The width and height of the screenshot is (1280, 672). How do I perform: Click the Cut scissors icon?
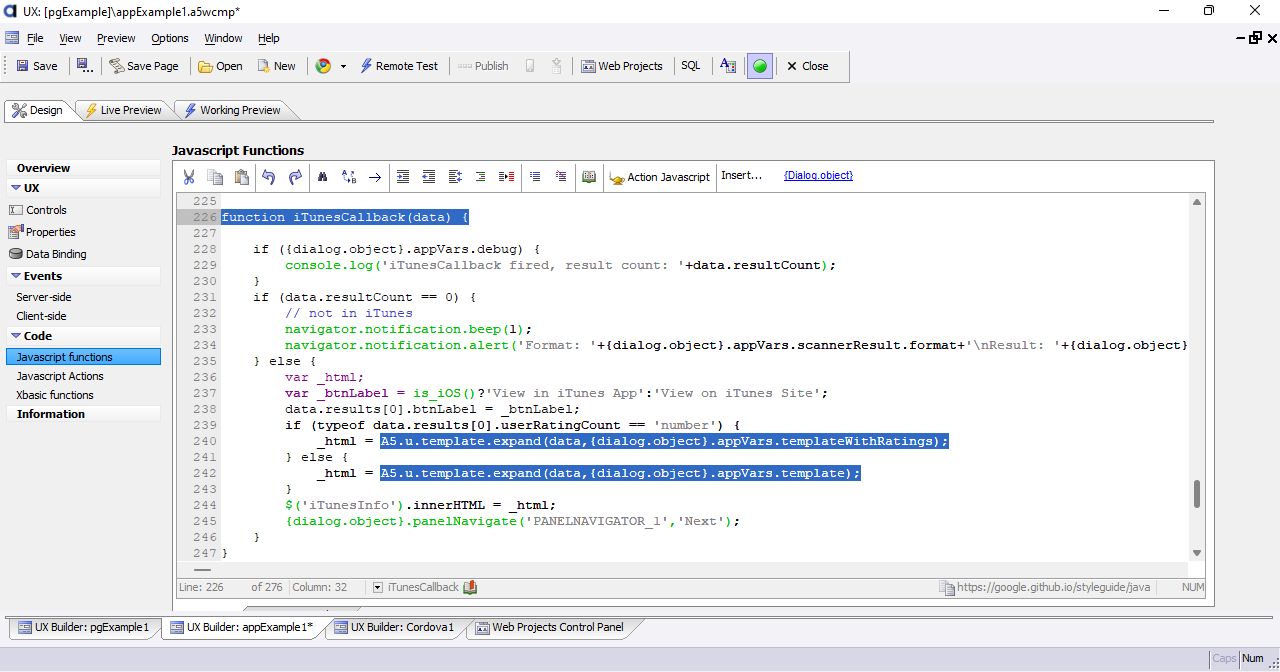click(188, 176)
